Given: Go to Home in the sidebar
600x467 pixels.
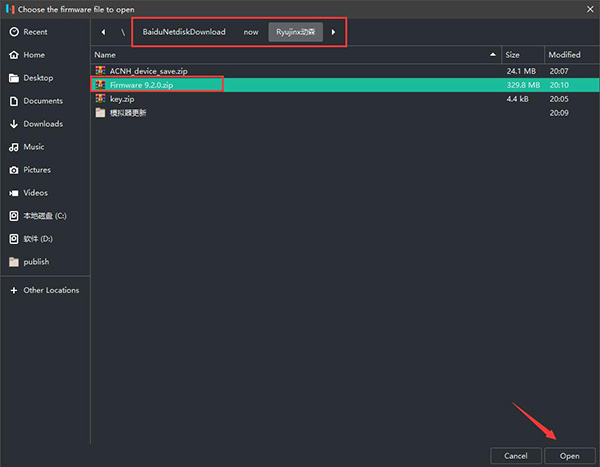Looking at the screenshot, I should (45, 55).
